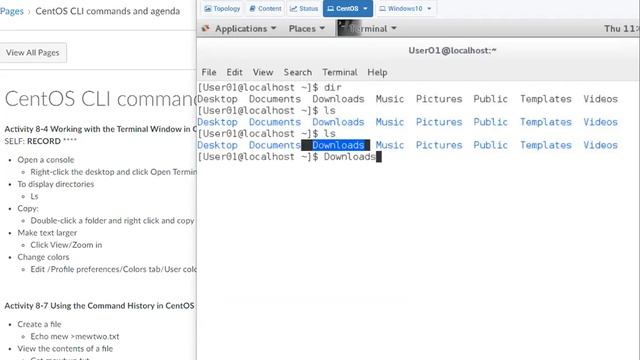Click the 'Open a console' list item

46,160
